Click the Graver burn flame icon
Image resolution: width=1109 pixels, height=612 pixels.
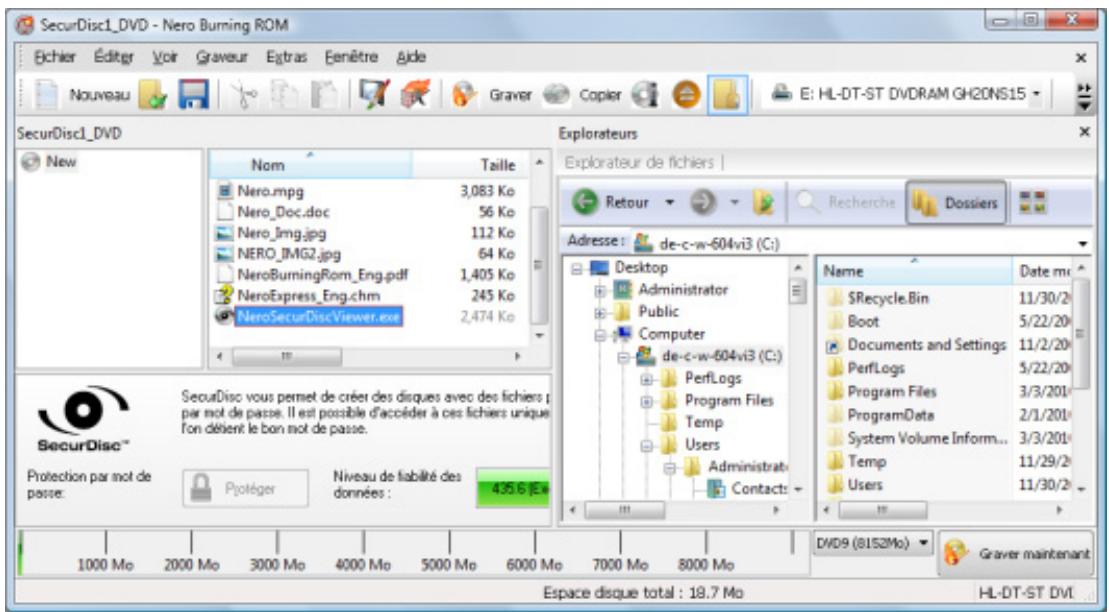(464, 94)
